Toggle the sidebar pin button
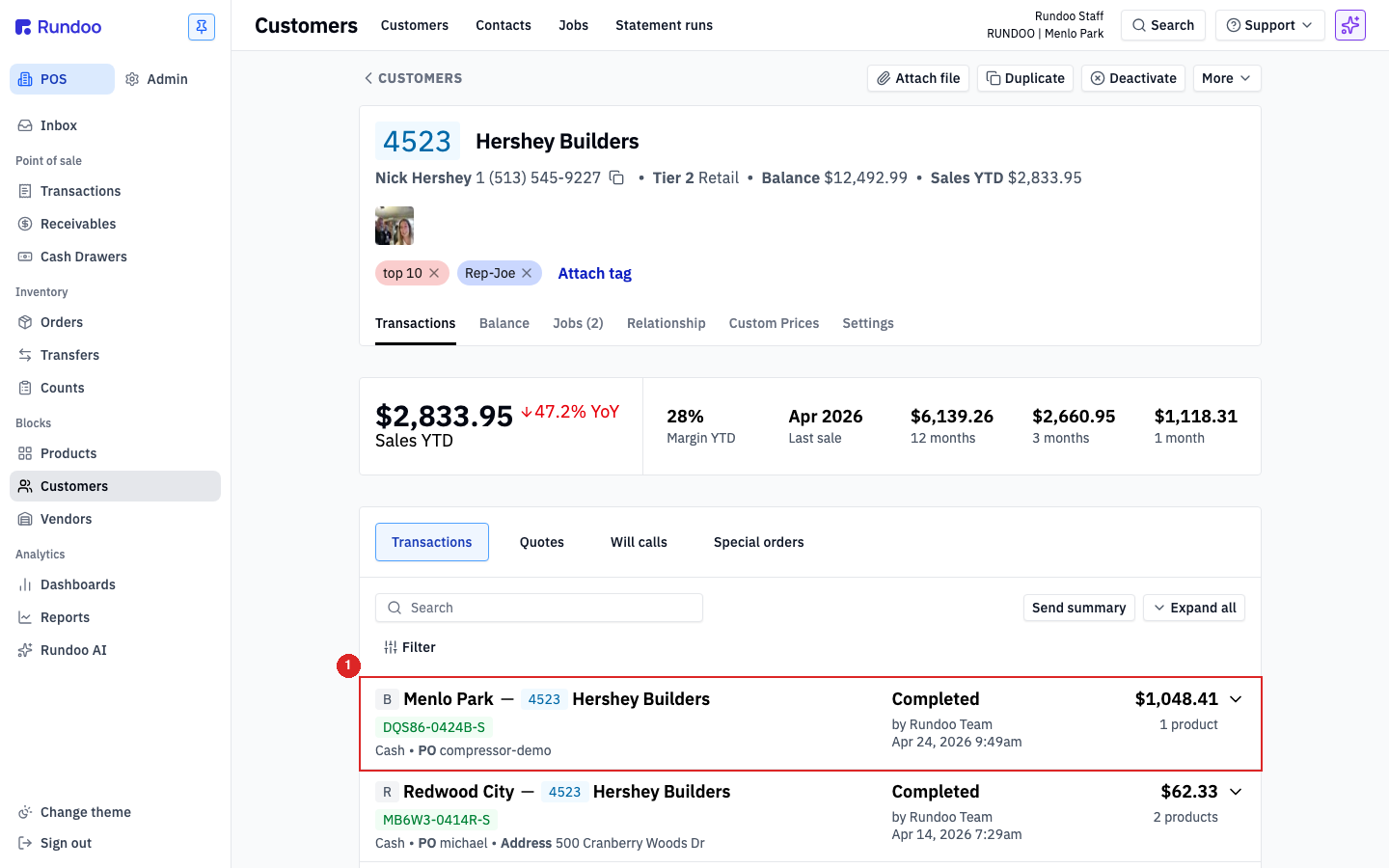 (x=202, y=27)
